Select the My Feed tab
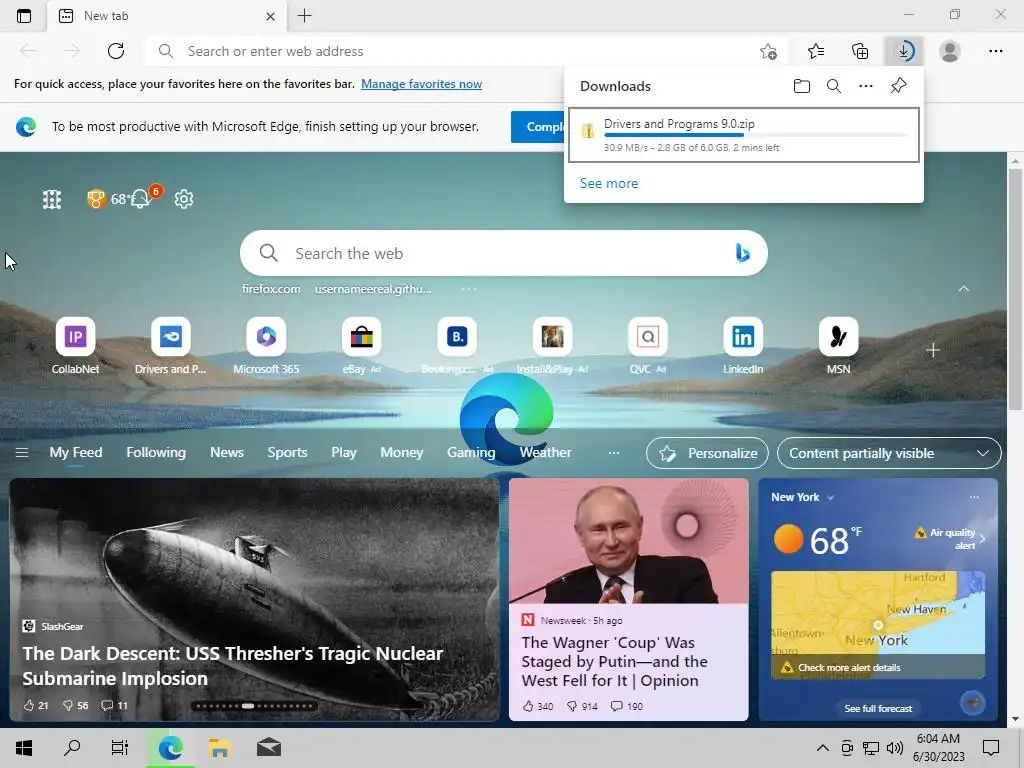 click(x=76, y=453)
